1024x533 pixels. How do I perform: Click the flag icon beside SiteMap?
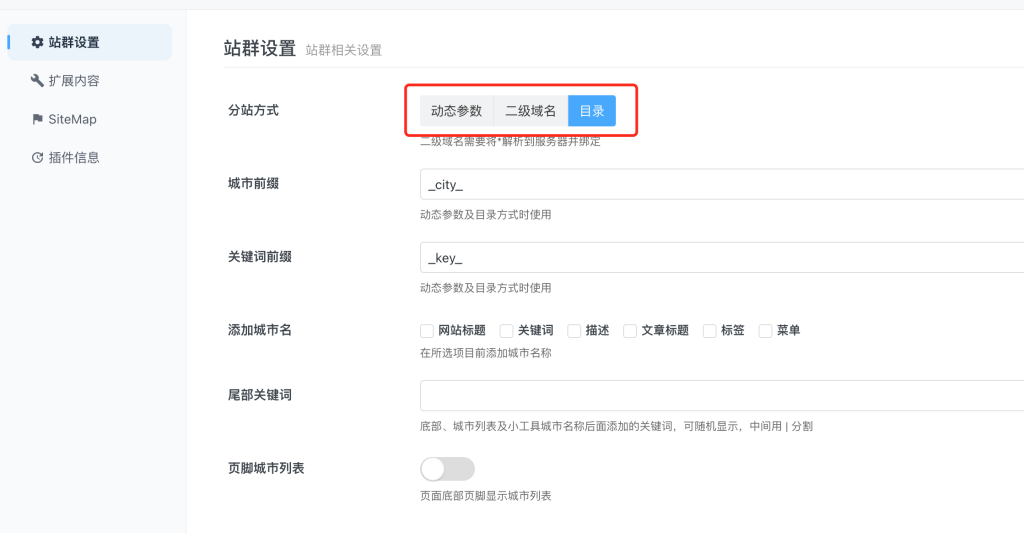pos(38,119)
